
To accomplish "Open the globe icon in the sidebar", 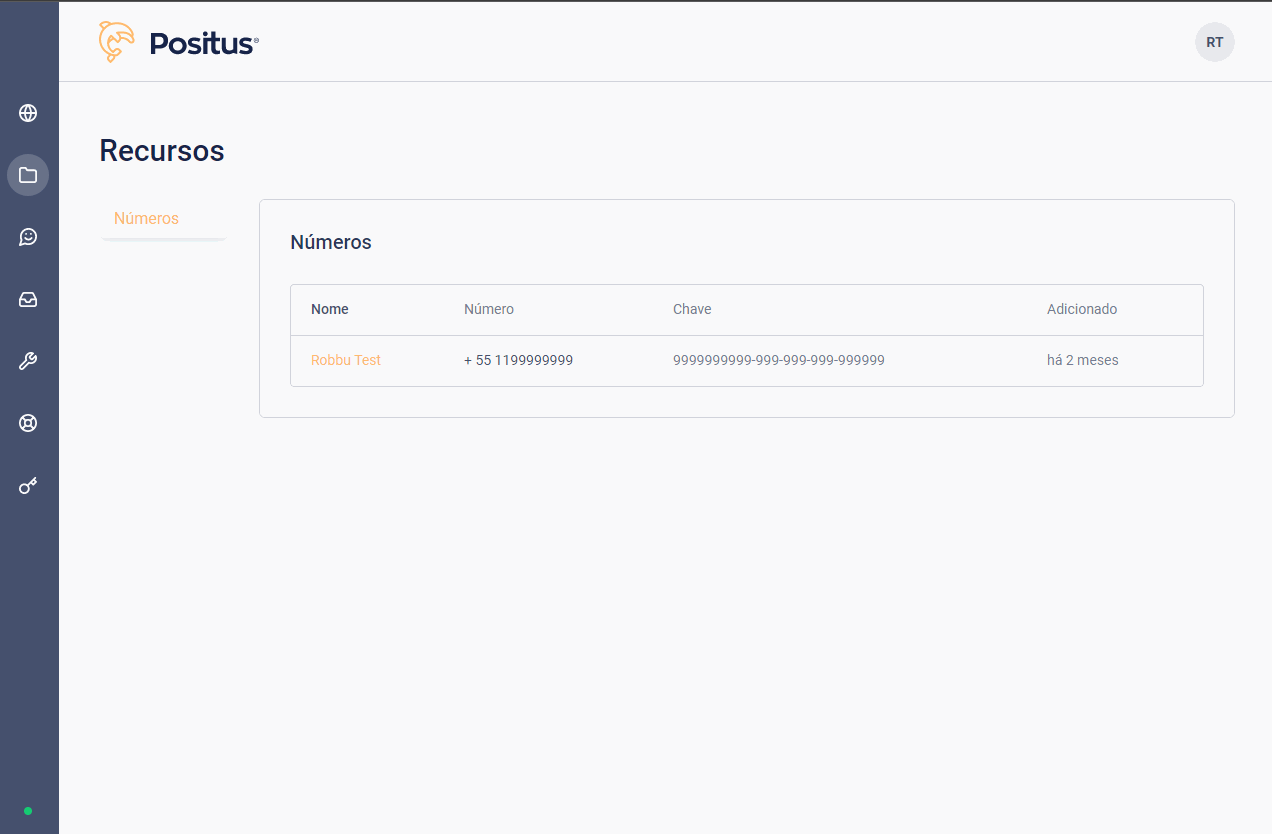I will [28, 113].
